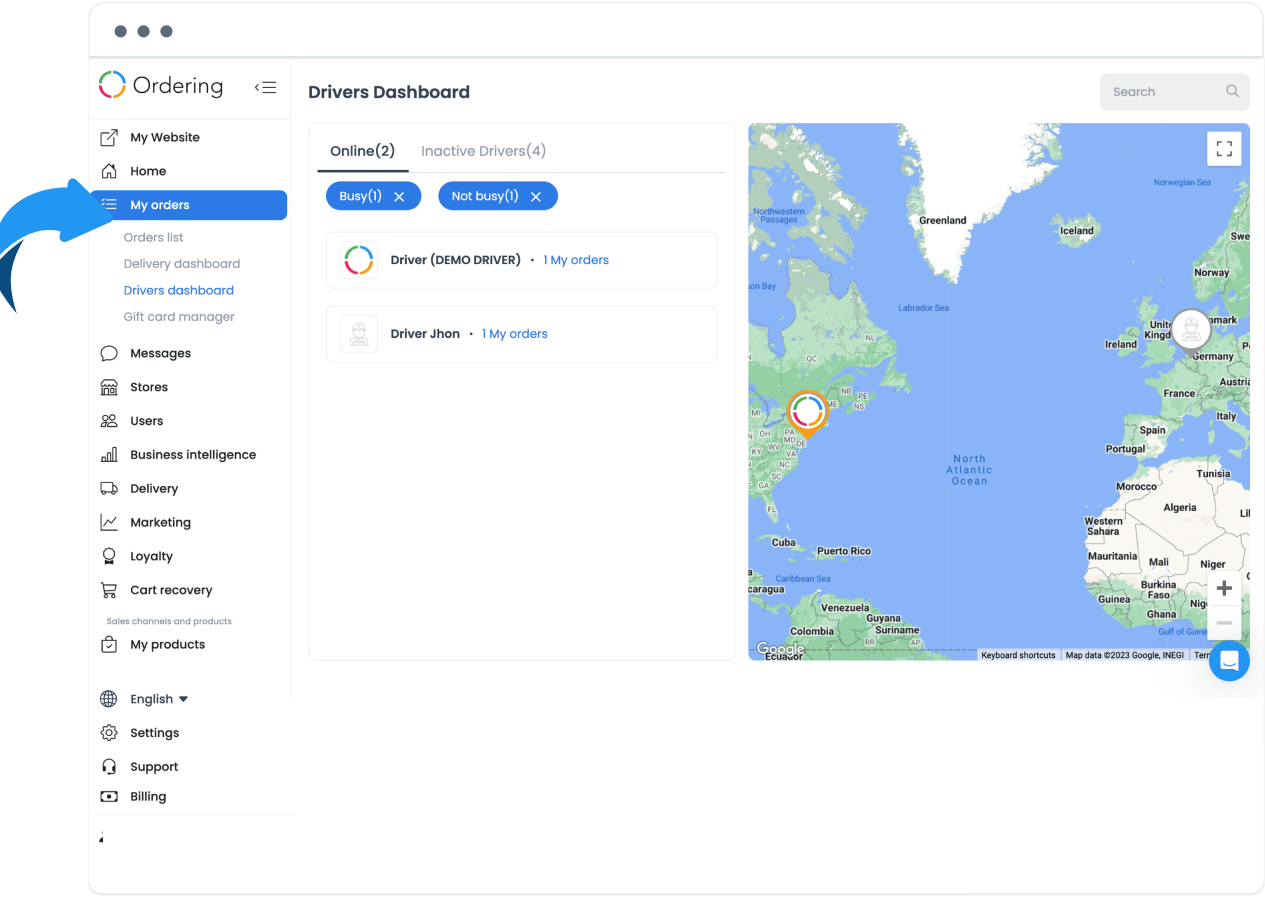Collapse the sidebar with the menu toggle icon
Image resolution: width=1265 pixels, height=898 pixels.
point(265,87)
